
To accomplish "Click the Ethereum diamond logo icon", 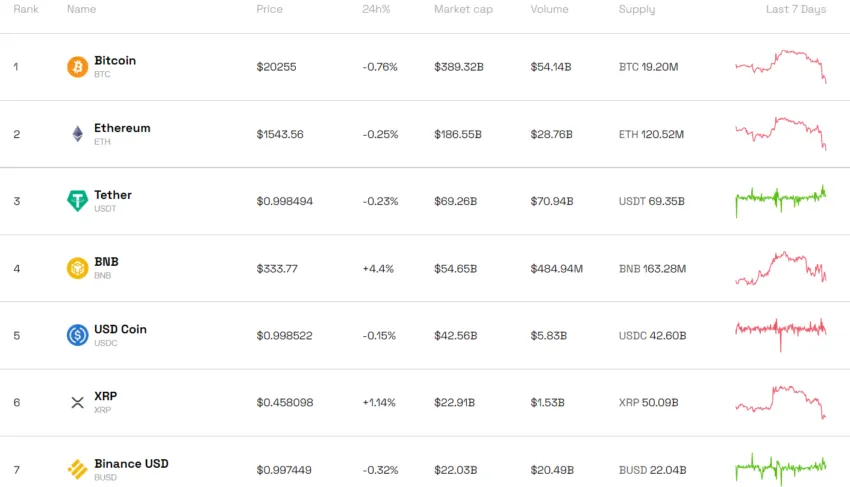I will 78,134.
